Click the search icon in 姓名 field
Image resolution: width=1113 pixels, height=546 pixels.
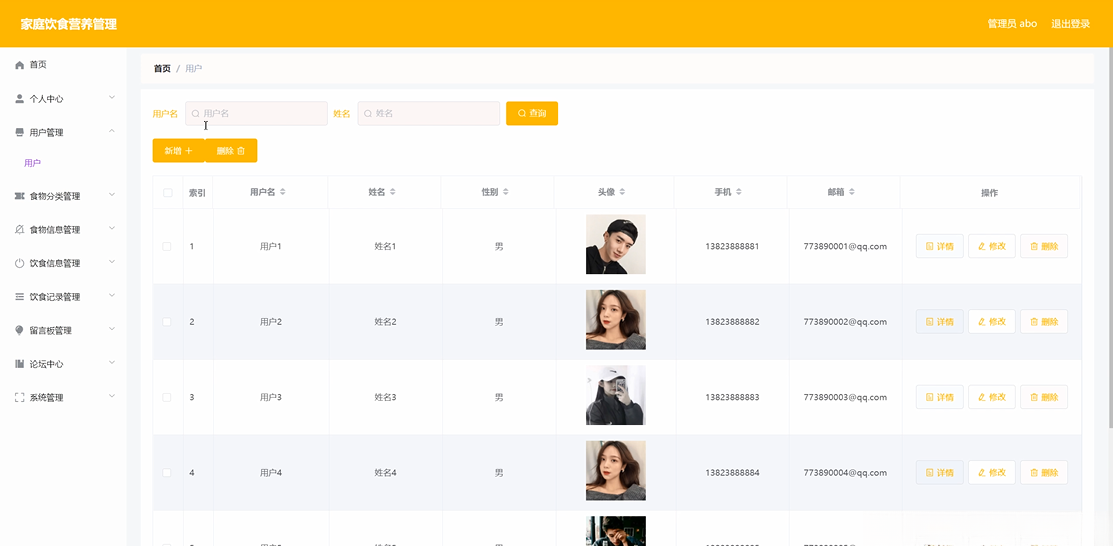tap(368, 114)
